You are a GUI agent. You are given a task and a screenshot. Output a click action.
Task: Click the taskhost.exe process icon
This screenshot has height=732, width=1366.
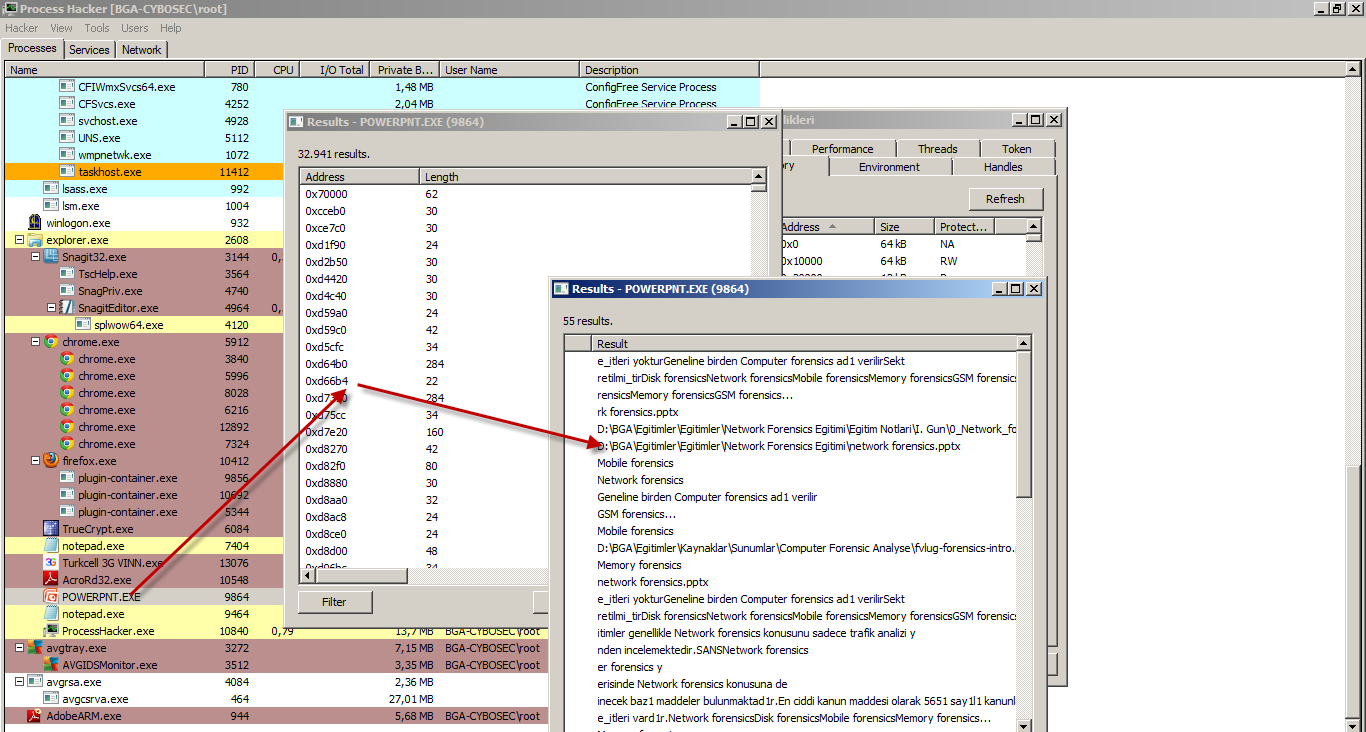[x=67, y=172]
